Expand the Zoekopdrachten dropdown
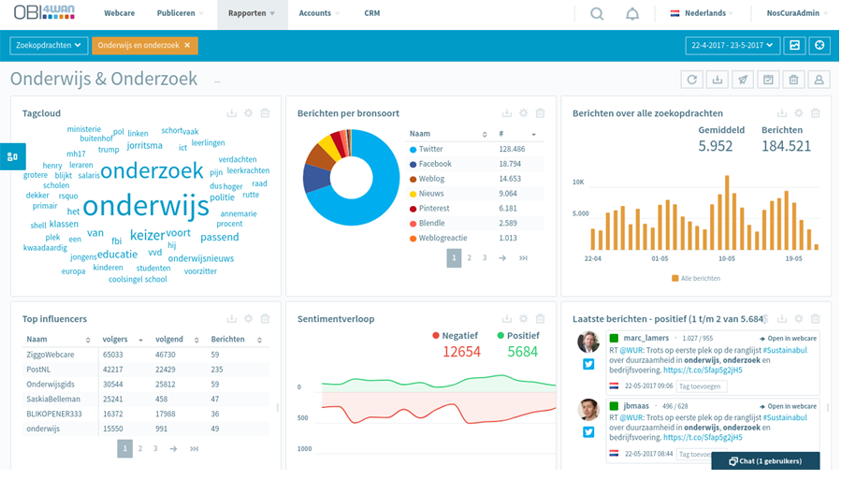Viewport: 841px width, 481px height. coord(48,46)
